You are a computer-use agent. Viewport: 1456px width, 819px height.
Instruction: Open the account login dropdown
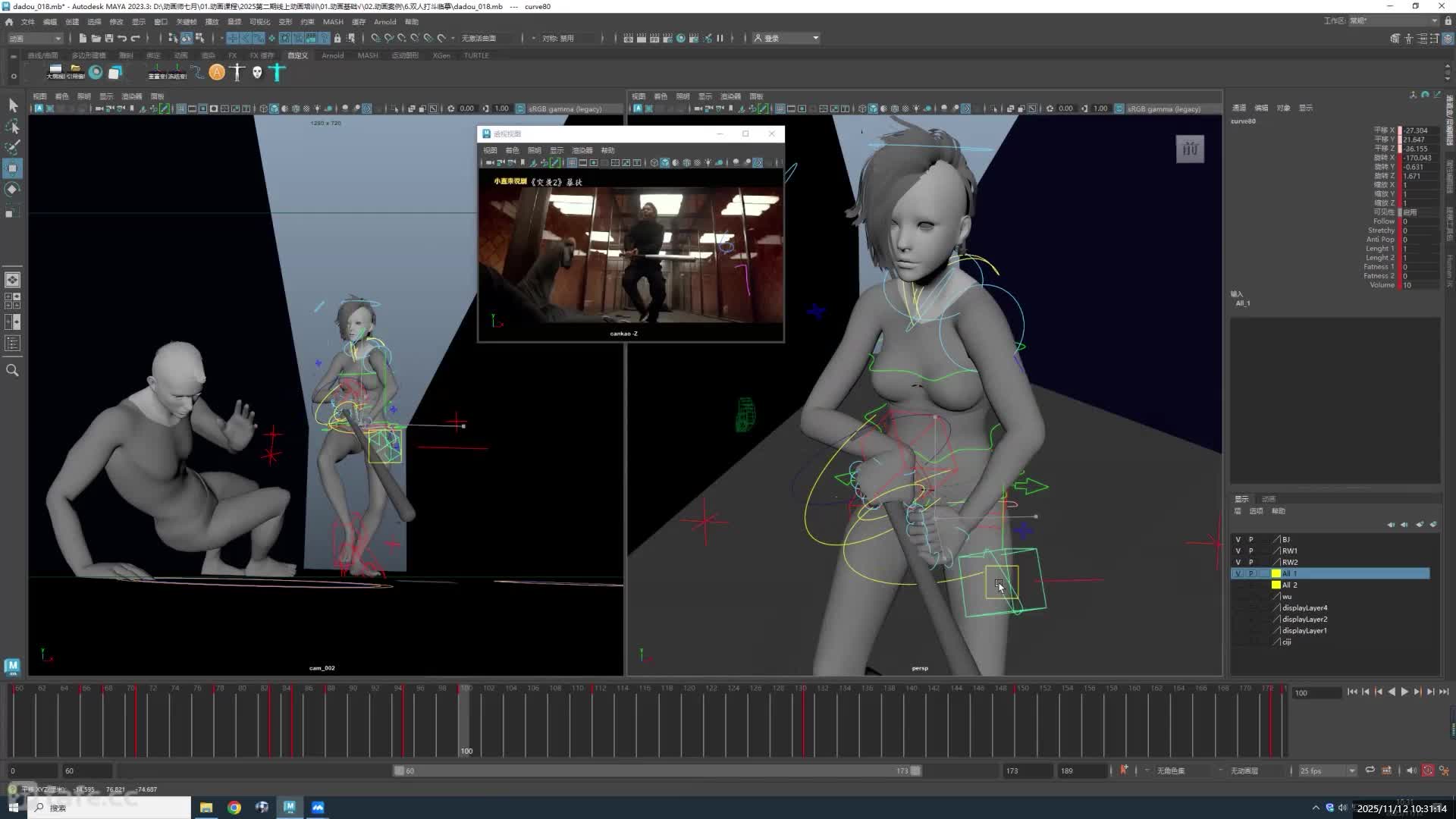pyautogui.click(x=786, y=38)
